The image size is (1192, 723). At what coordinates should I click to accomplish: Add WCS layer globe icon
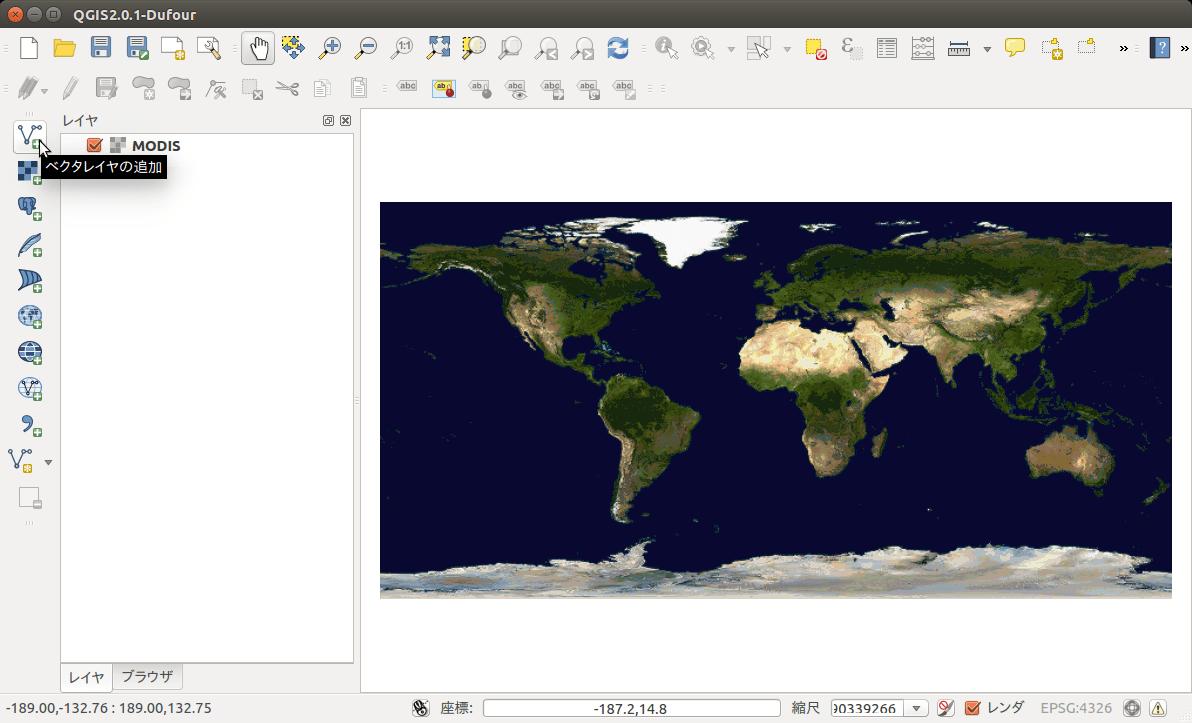pyautogui.click(x=30, y=352)
